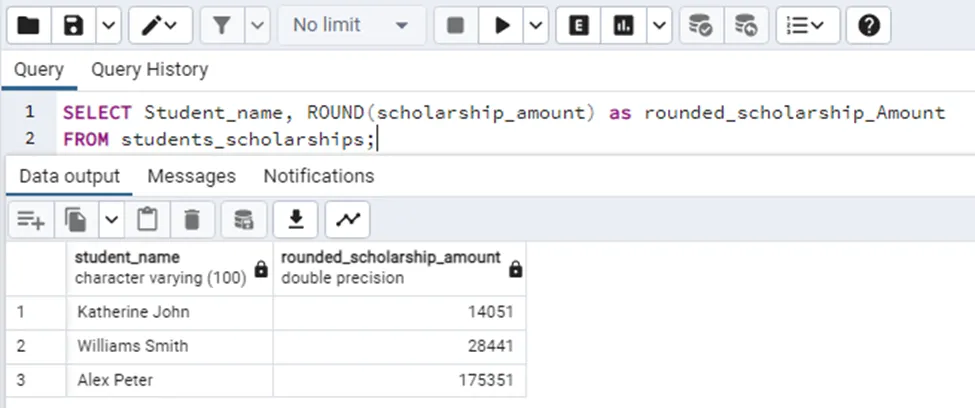
Task: Click the Stop query square button
Action: point(456,25)
